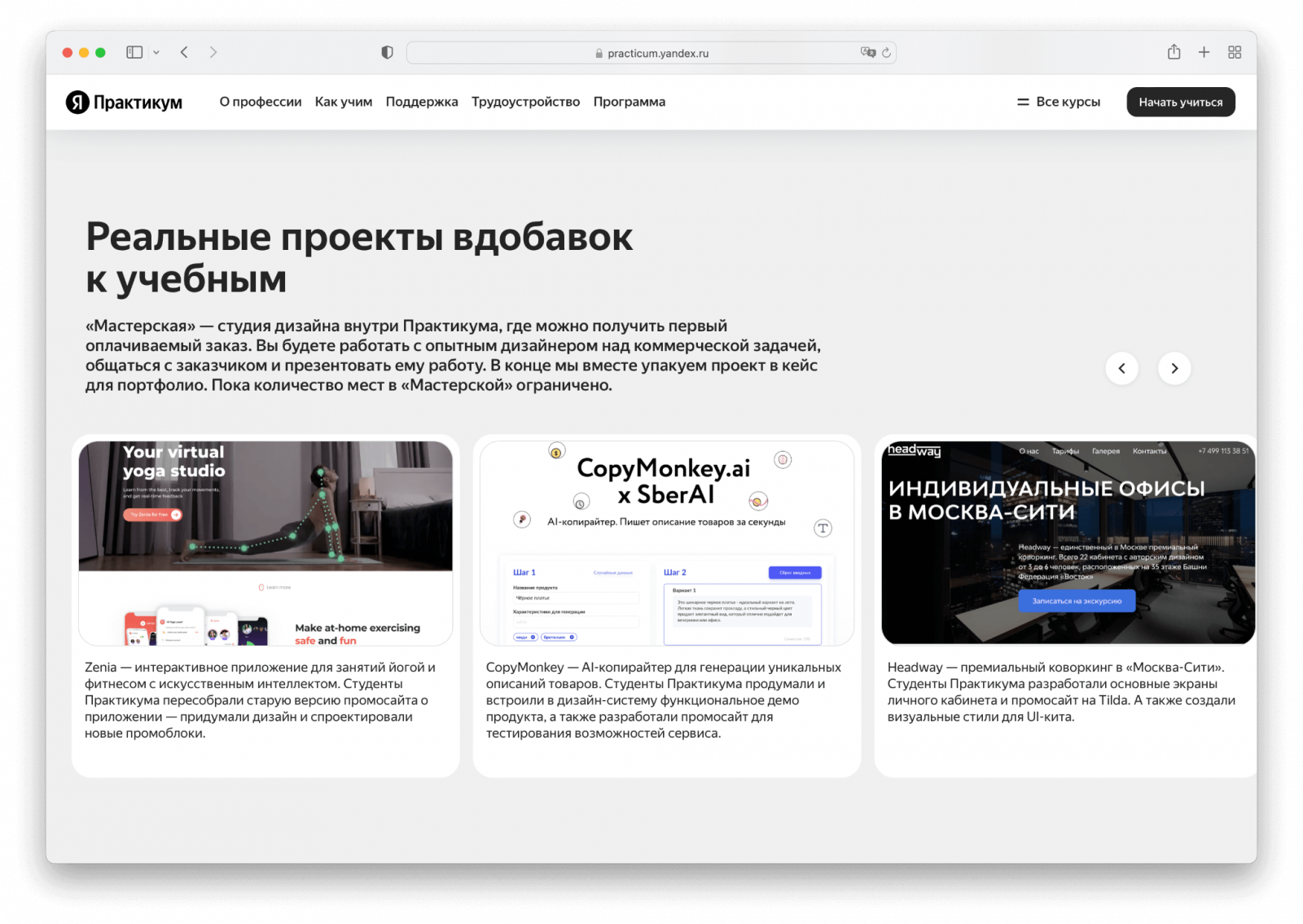The image size is (1303, 924).
Task: Click Начать учиться button
Action: tap(1181, 102)
